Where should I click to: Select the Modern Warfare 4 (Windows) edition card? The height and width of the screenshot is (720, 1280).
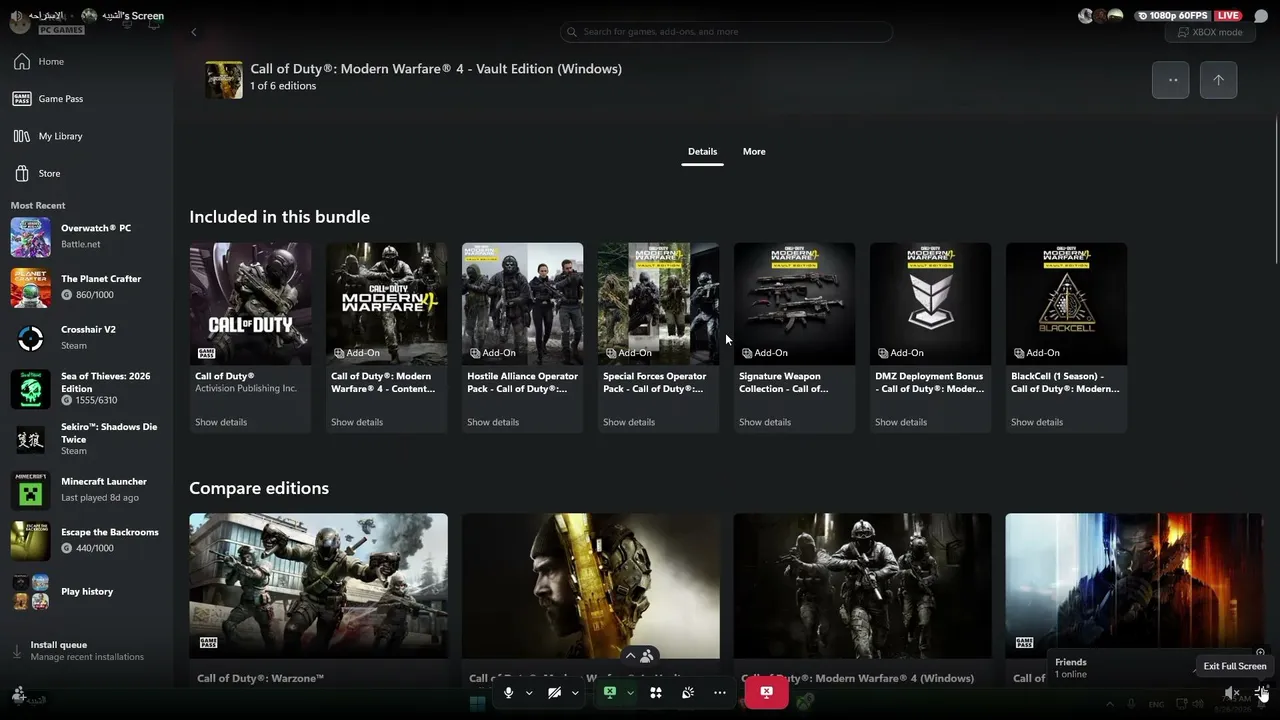coord(863,600)
